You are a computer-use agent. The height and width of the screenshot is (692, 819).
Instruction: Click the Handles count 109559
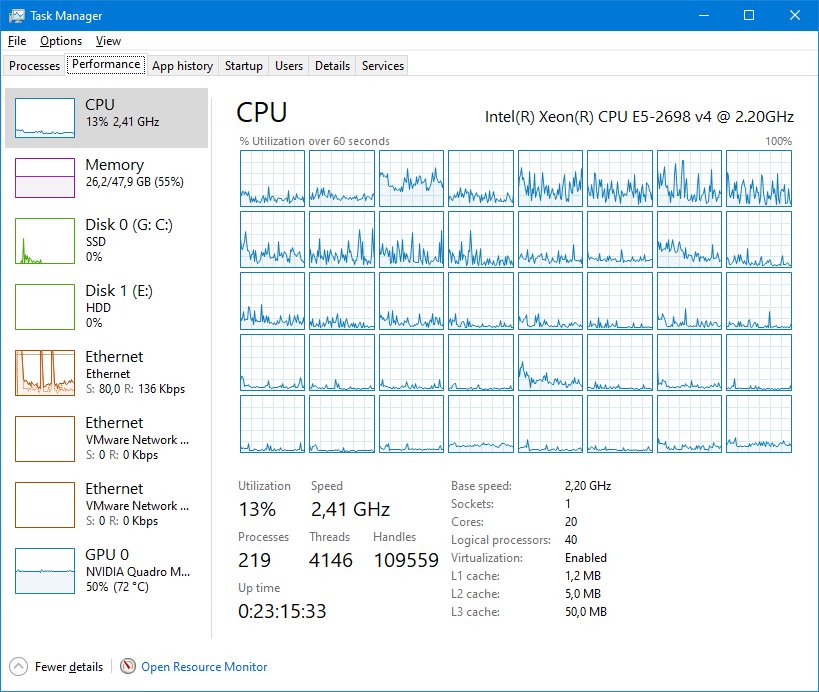click(x=406, y=560)
